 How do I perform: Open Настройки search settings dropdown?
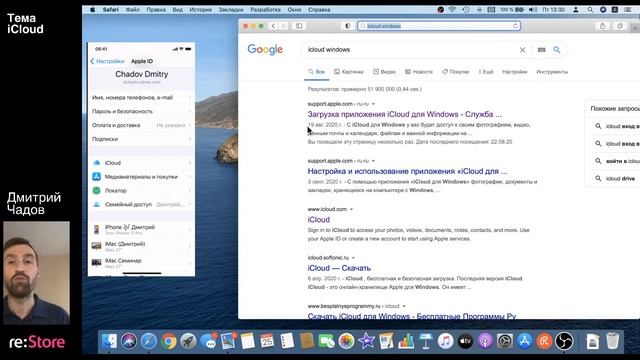(x=515, y=72)
